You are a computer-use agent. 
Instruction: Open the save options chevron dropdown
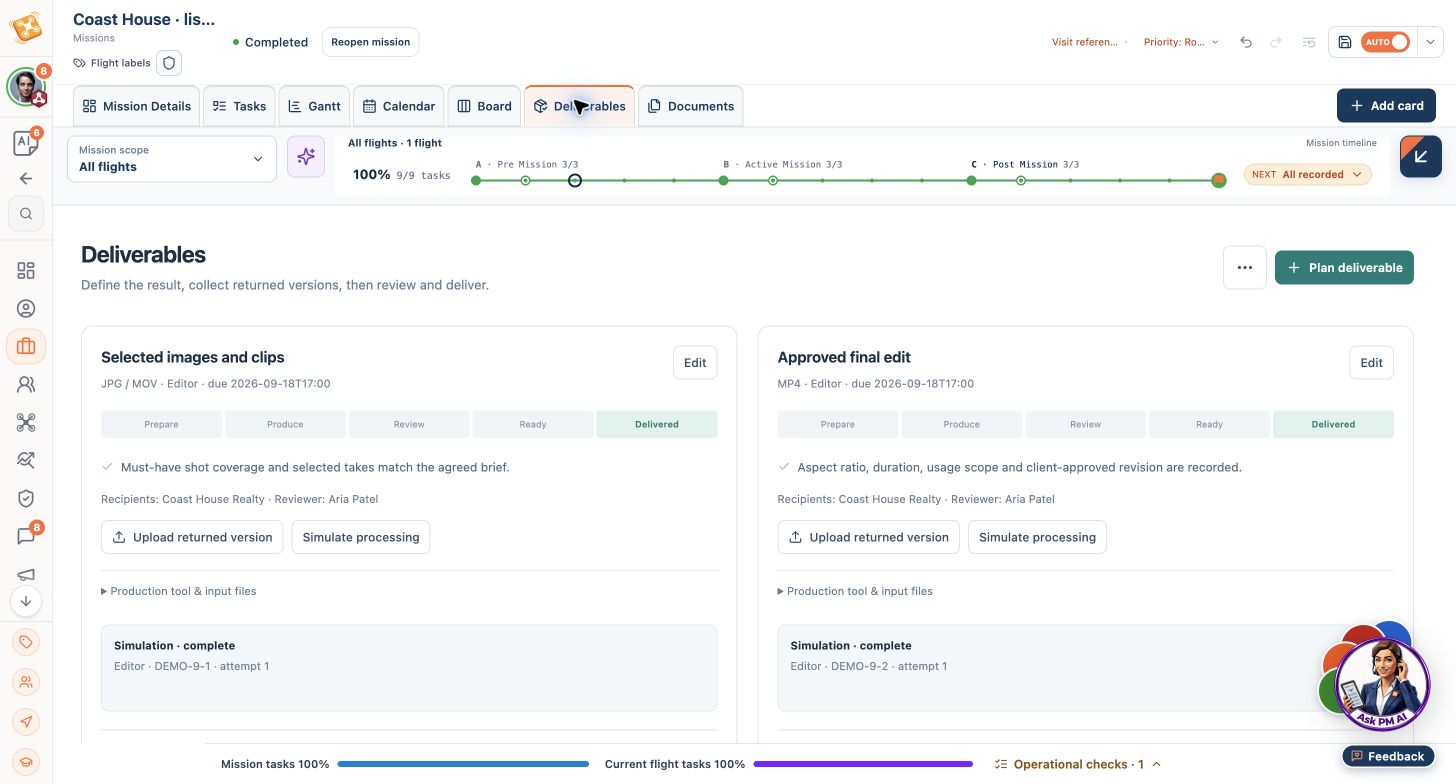(1430, 42)
